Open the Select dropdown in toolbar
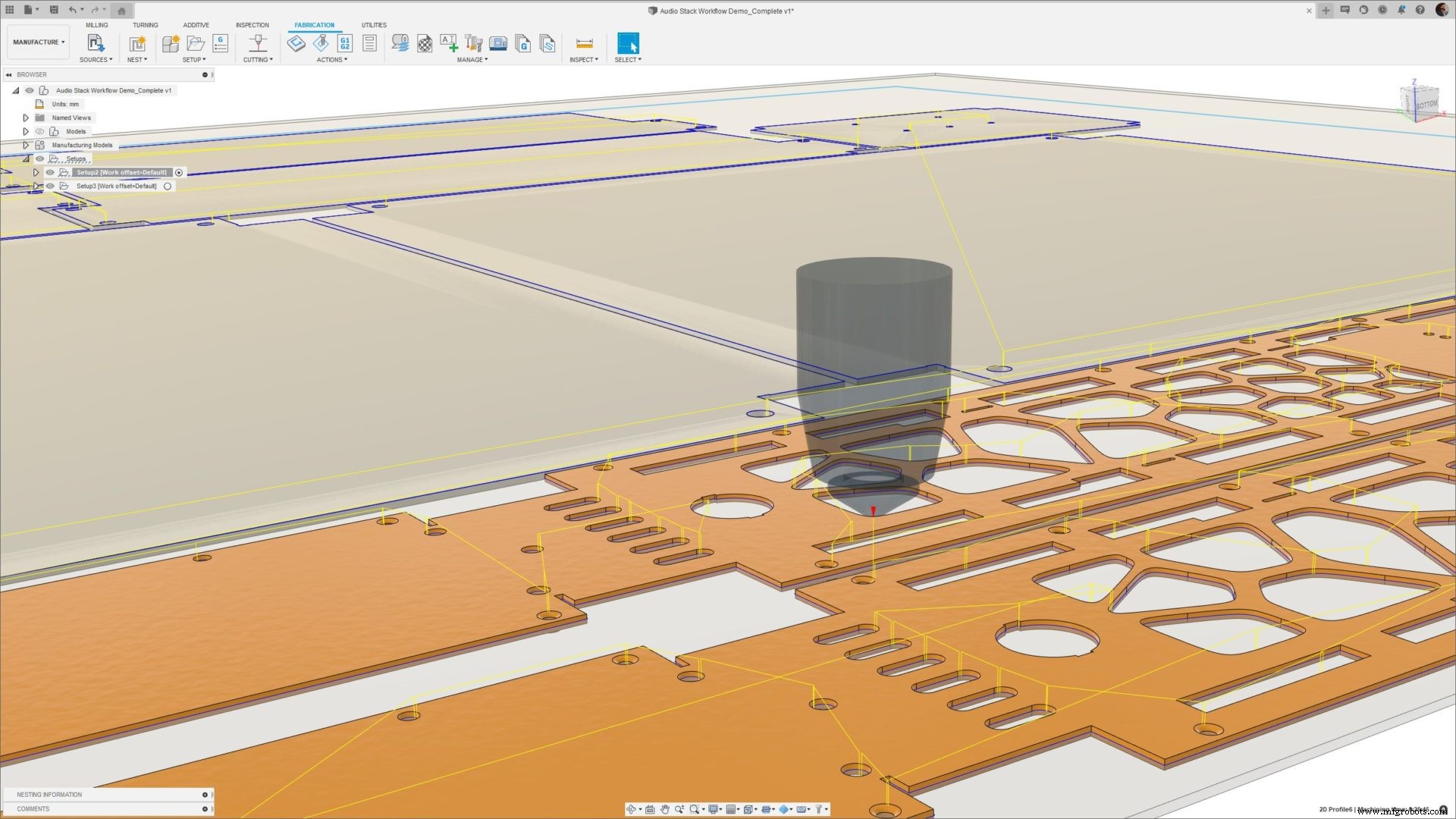The width and height of the screenshot is (1456, 819). 628,59
